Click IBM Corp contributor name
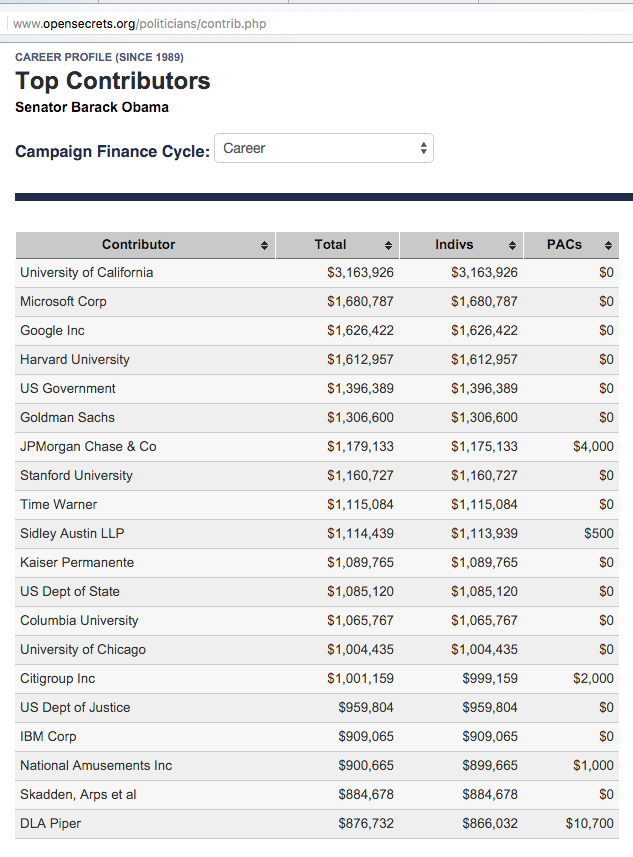 pos(48,736)
